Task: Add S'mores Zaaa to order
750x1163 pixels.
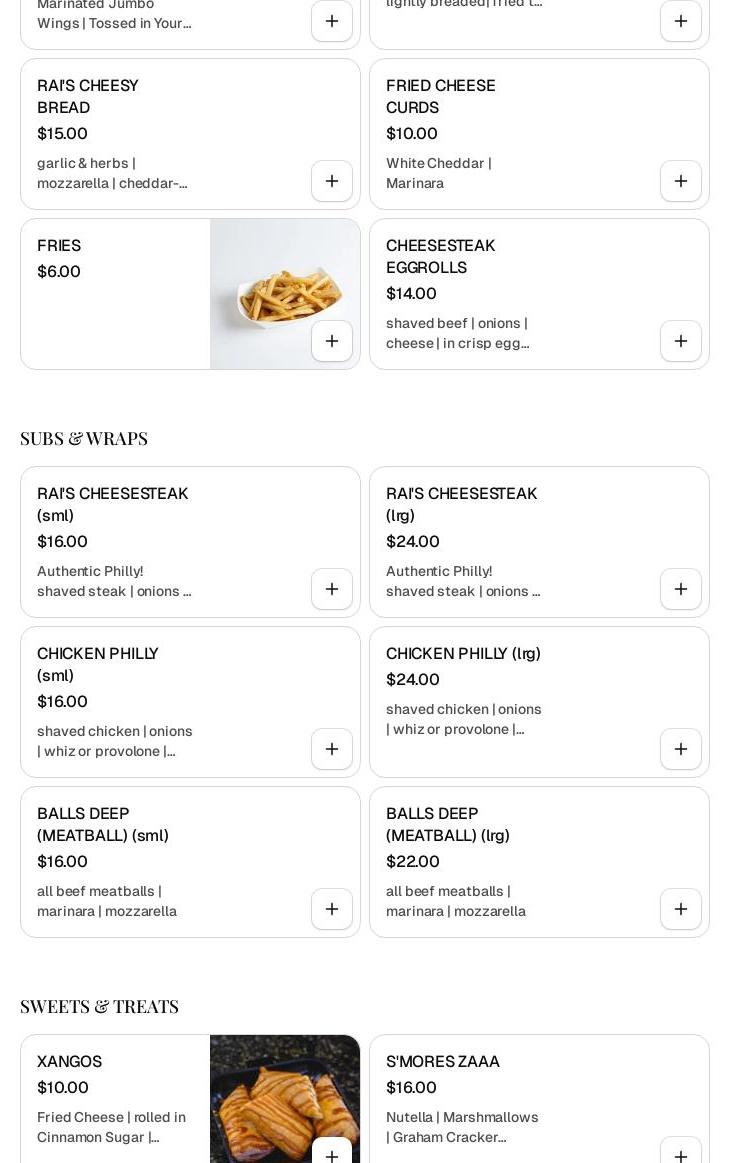Action: [681, 1155]
